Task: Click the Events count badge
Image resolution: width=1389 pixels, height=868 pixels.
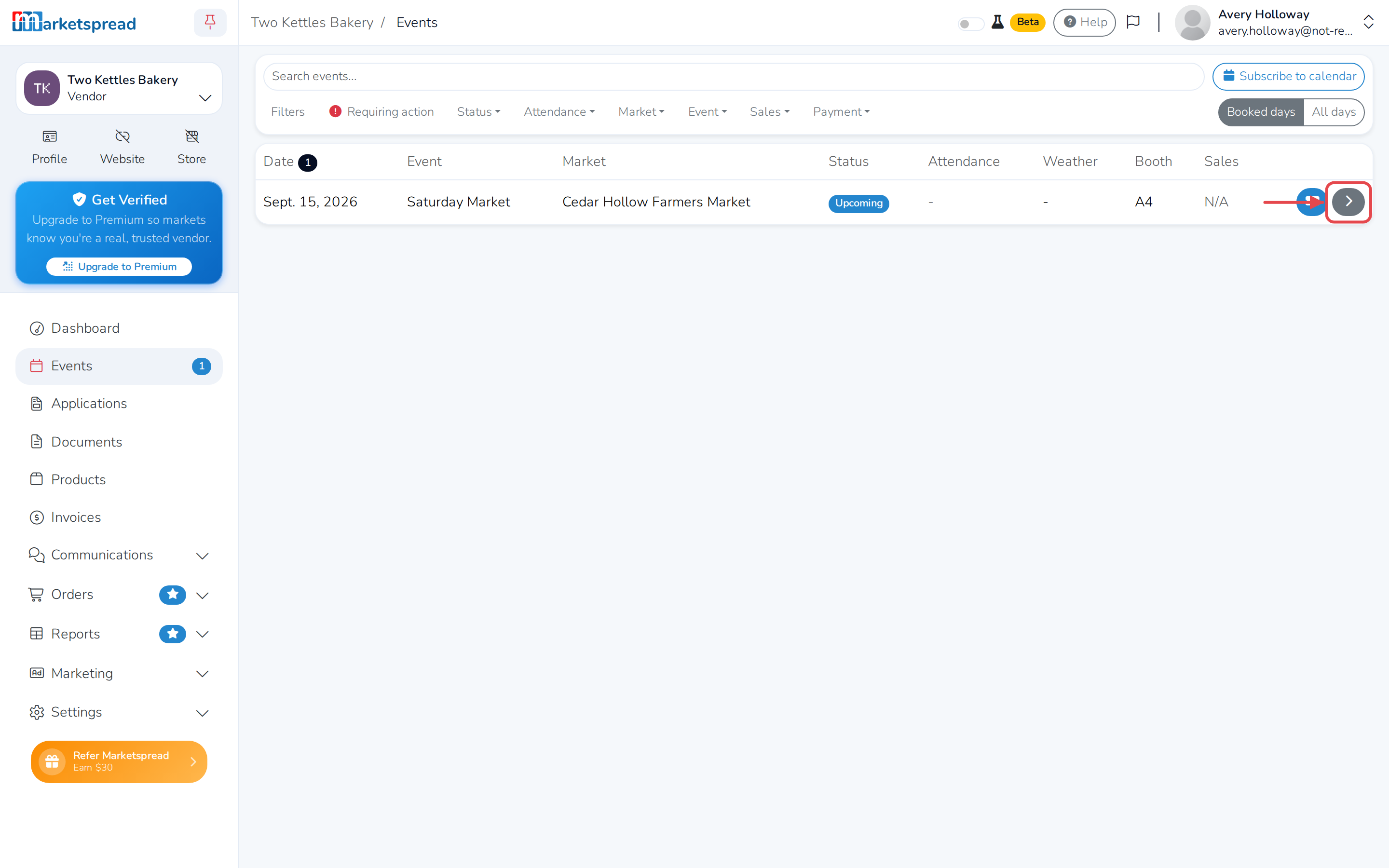Action: pos(202,366)
